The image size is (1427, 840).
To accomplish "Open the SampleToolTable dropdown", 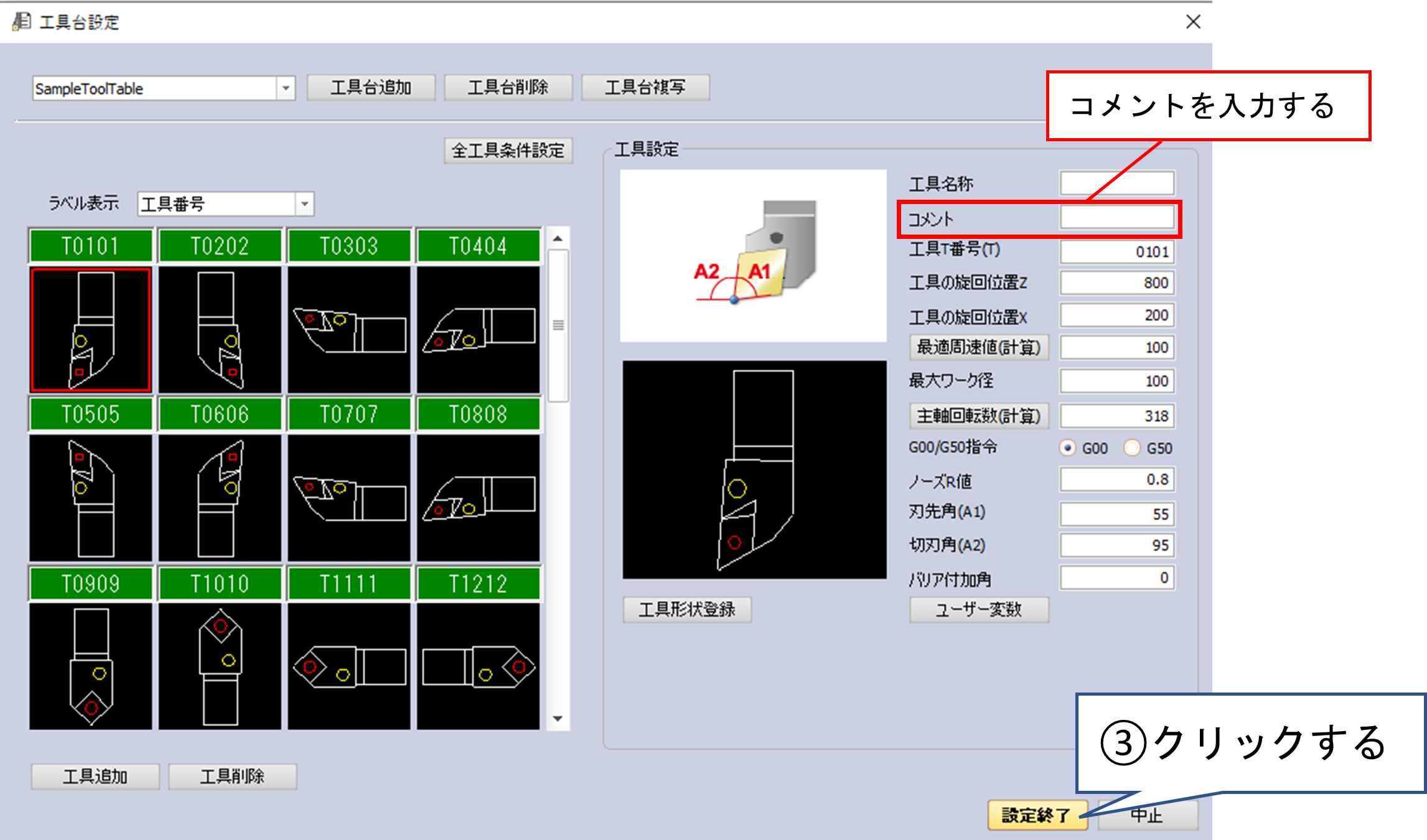I will [x=286, y=88].
